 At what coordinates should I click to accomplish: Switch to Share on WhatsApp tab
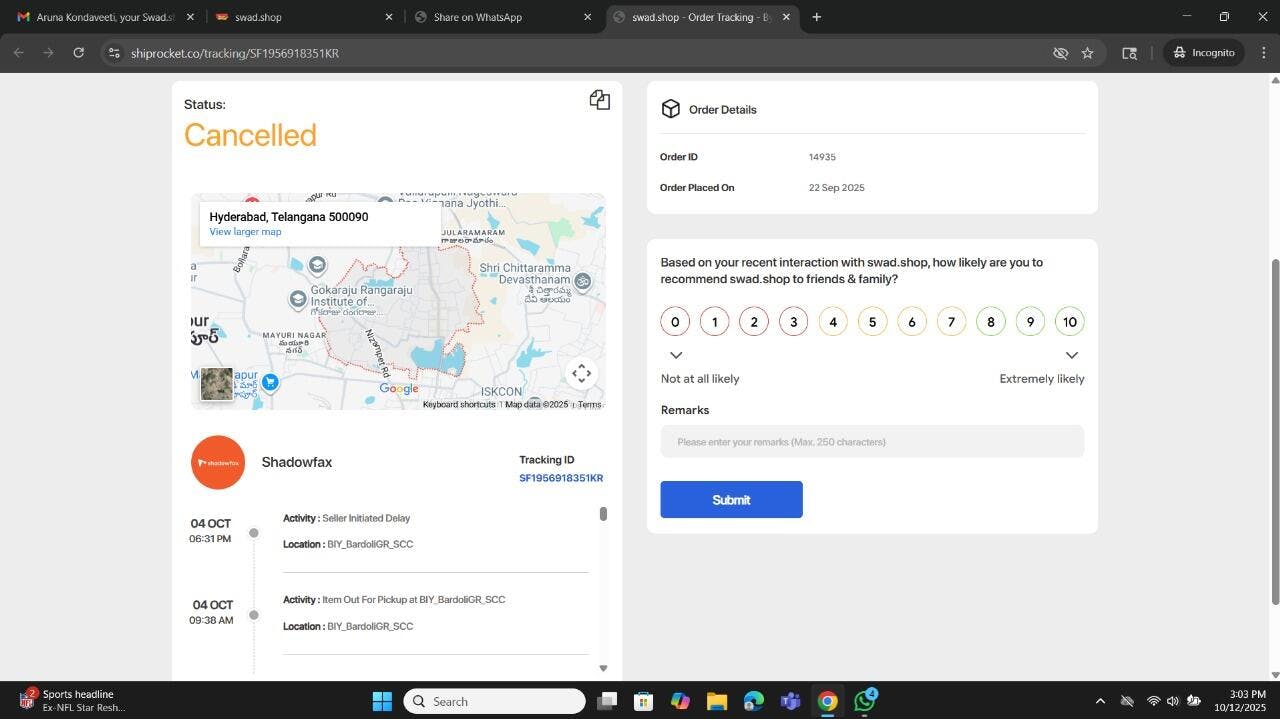pyautogui.click(x=490, y=17)
